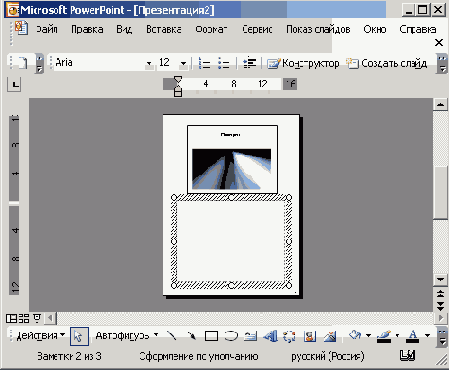Switch to Normal view icon
Screen dimensions: 449x370
click(x=11, y=318)
